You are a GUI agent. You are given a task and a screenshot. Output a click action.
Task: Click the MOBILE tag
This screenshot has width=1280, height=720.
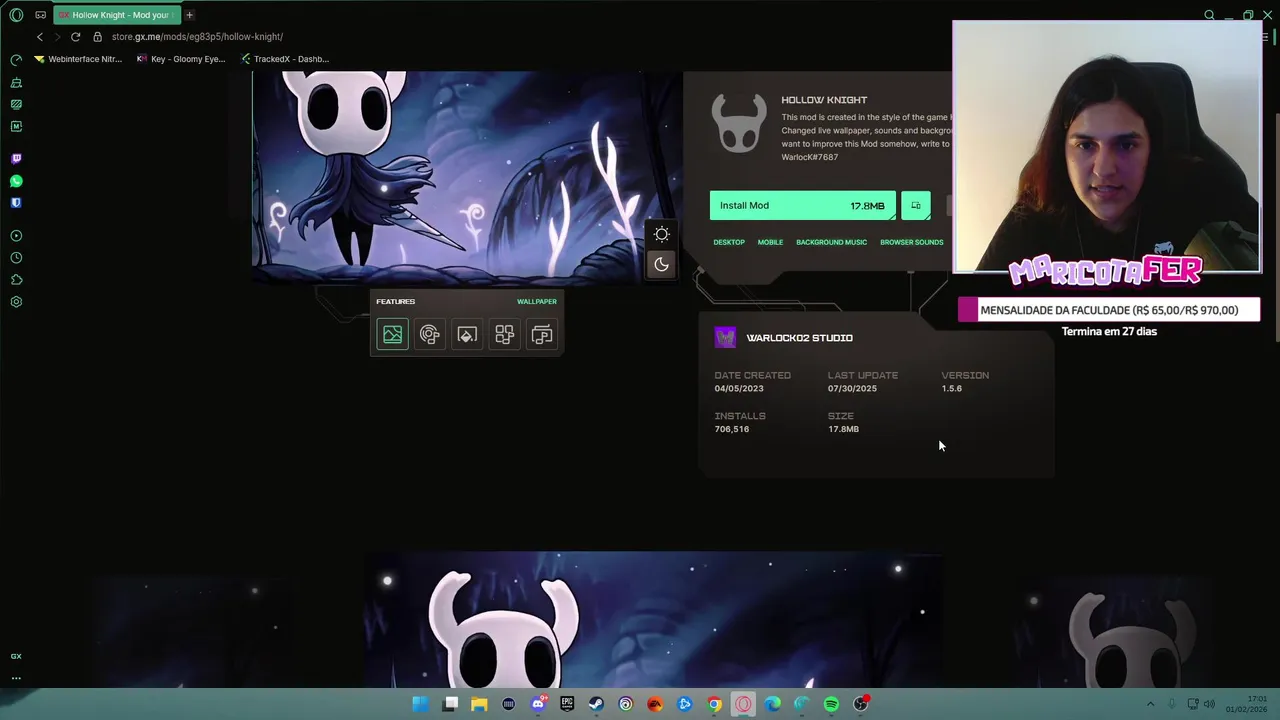click(770, 242)
